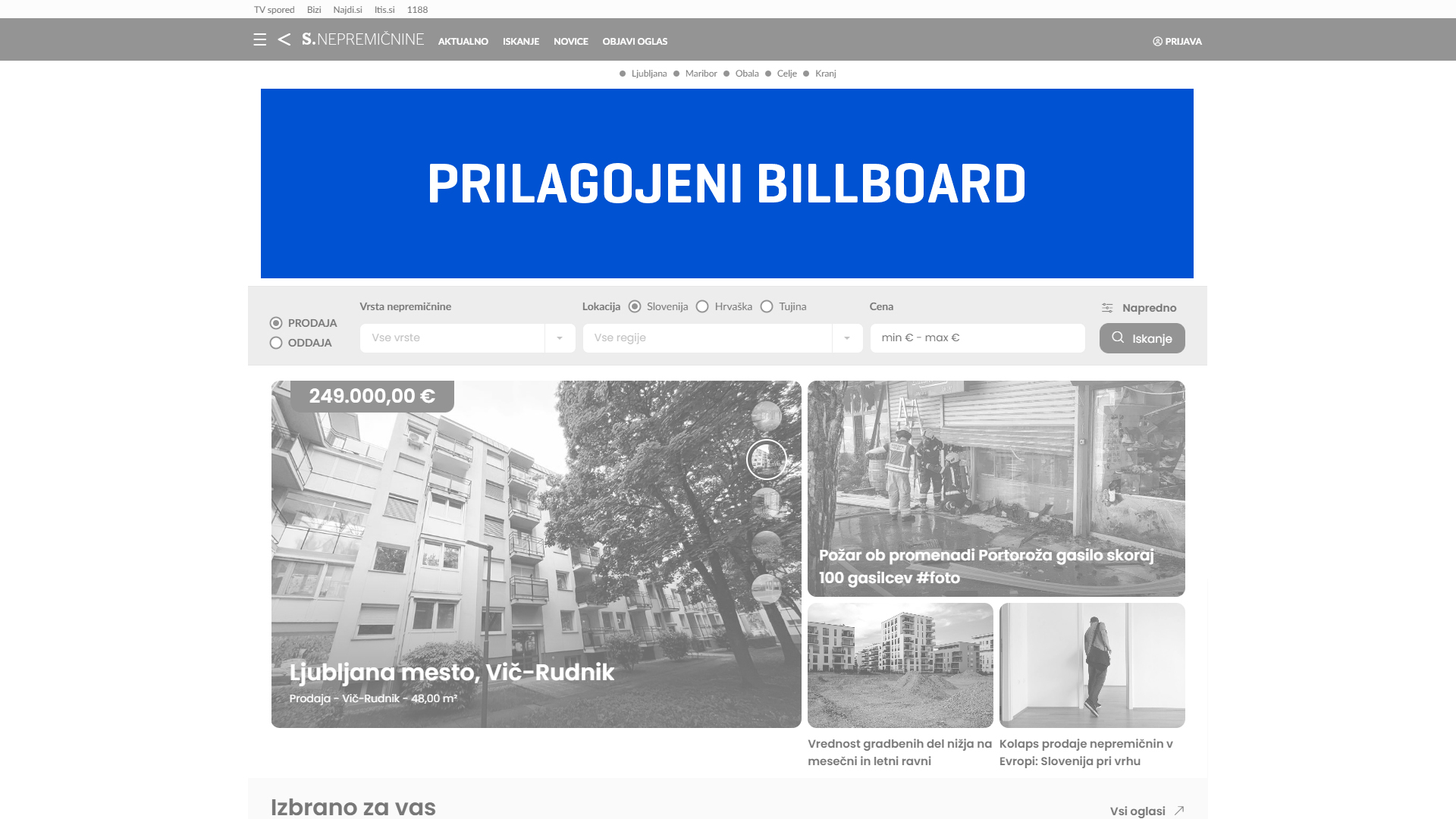Select the fifth listing photo thumbnail circle
The width and height of the screenshot is (1456, 819).
pos(767,589)
